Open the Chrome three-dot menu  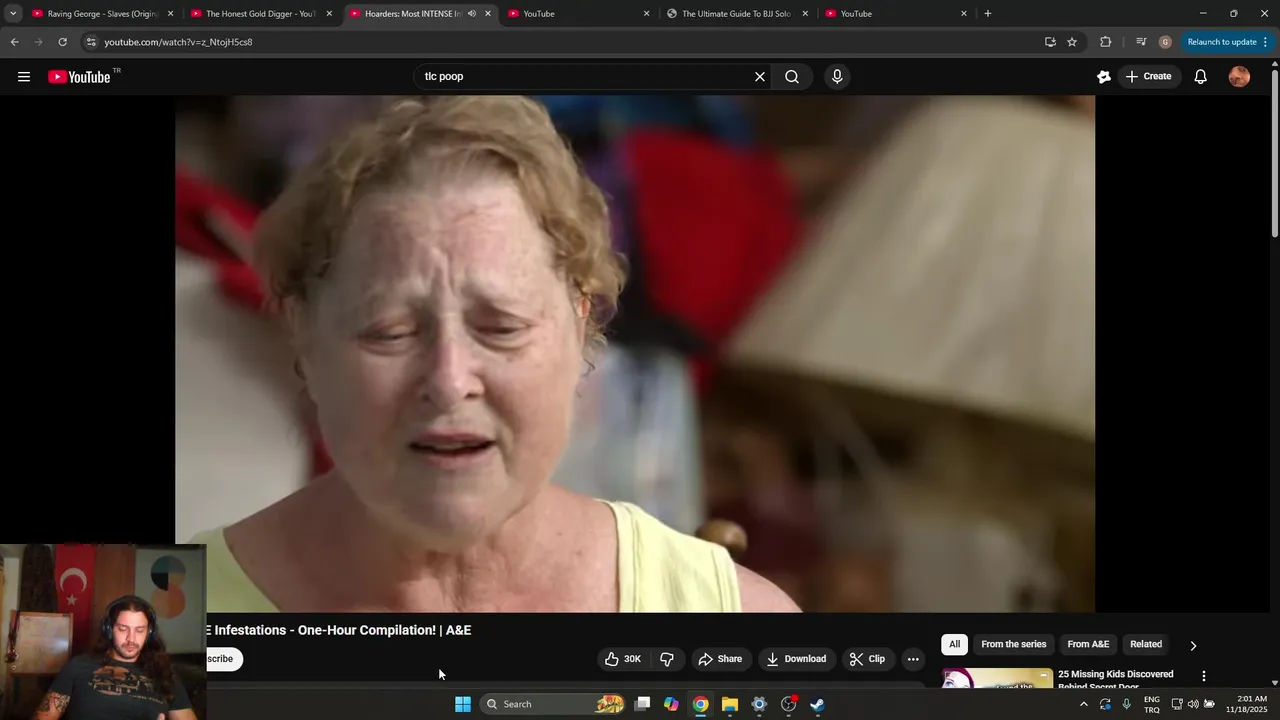(x=1266, y=42)
